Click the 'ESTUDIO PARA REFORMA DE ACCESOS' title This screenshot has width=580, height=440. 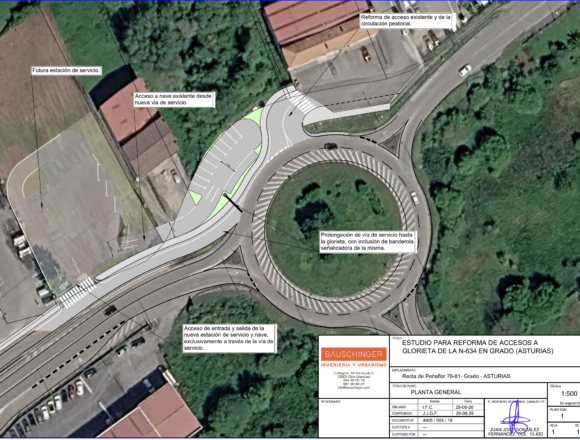coord(478,347)
